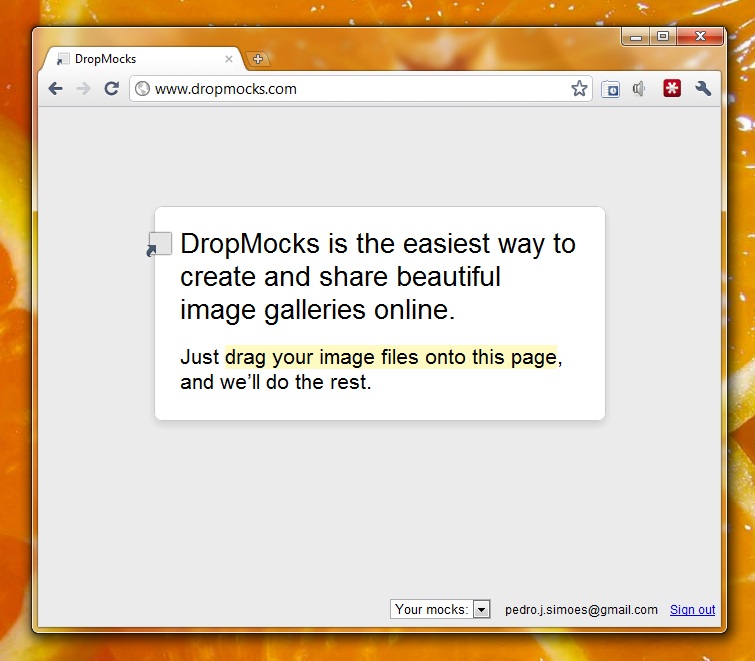Click the highlighted drag your image files text

pyautogui.click(x=391, y=357)
